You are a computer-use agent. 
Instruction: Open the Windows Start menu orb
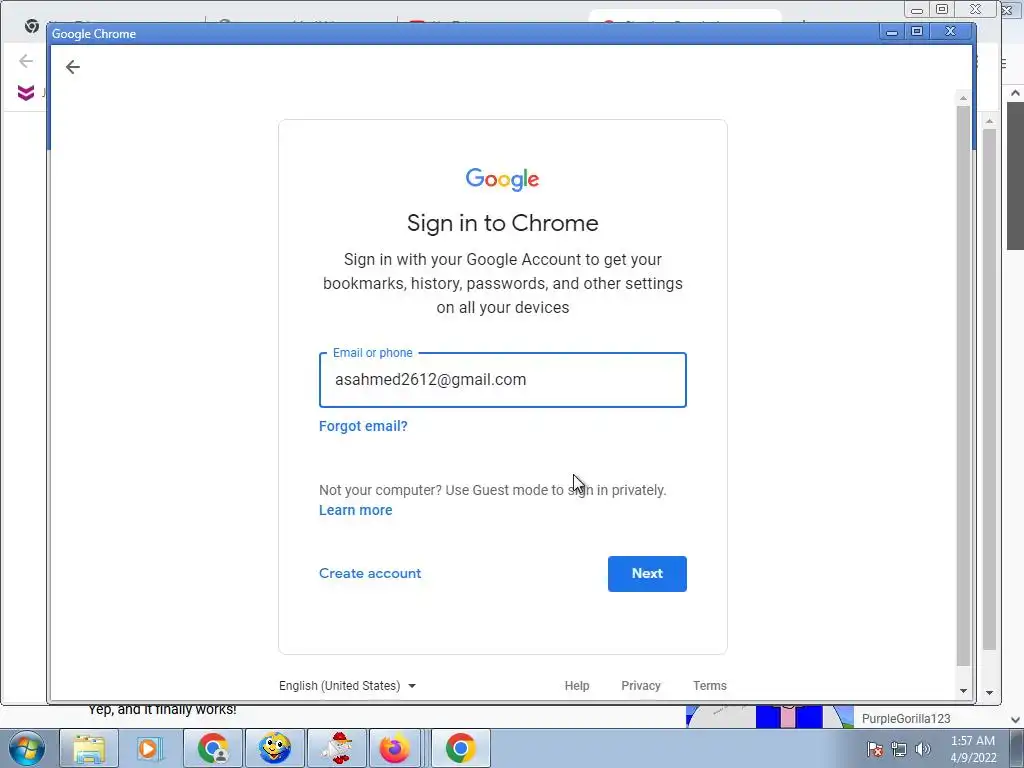tap(27, 748)
